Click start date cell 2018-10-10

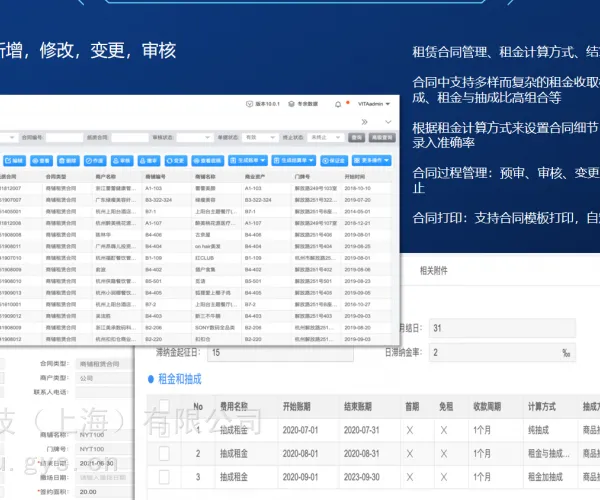coord(357,188)
